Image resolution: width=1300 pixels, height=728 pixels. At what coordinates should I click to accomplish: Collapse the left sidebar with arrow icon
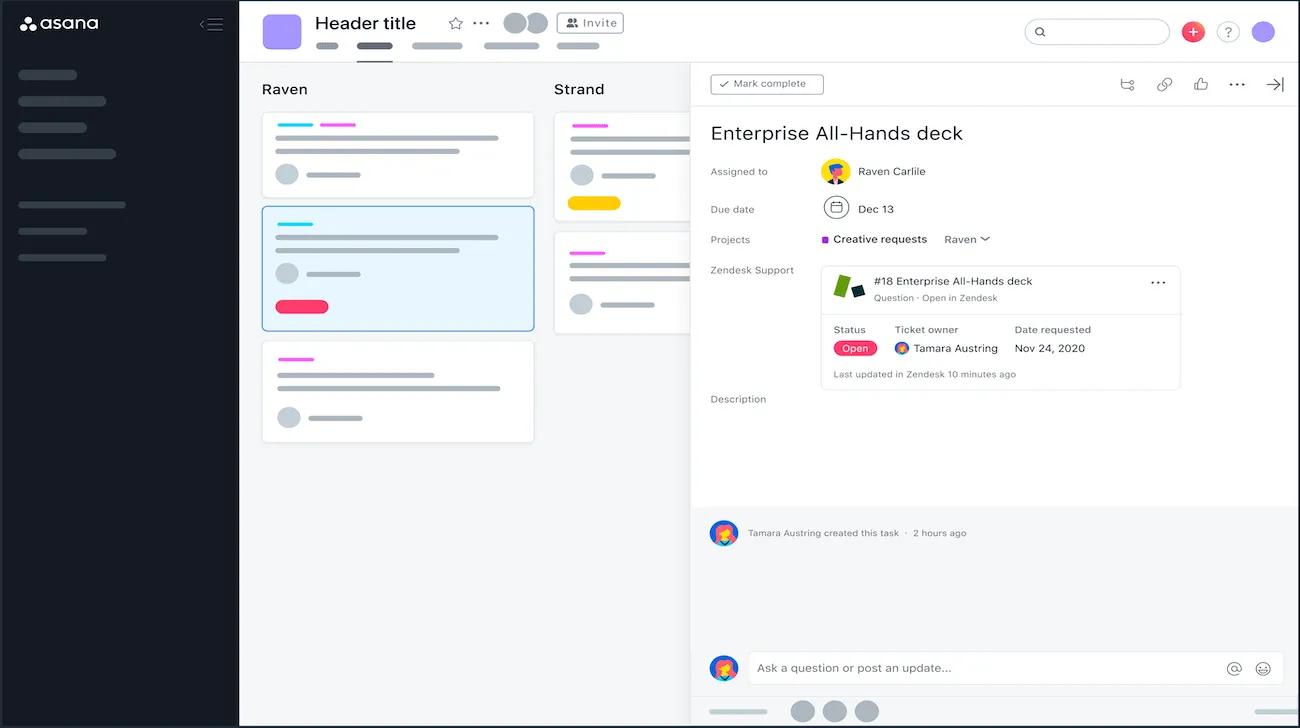pos(211,24)
